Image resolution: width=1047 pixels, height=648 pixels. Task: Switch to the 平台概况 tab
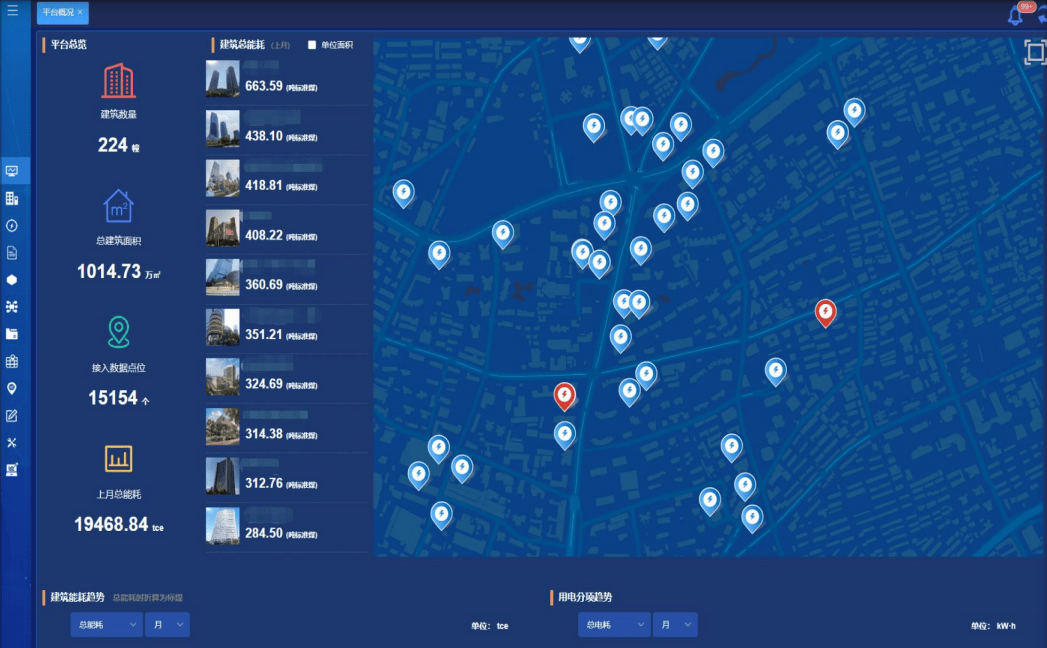point(58,12)
